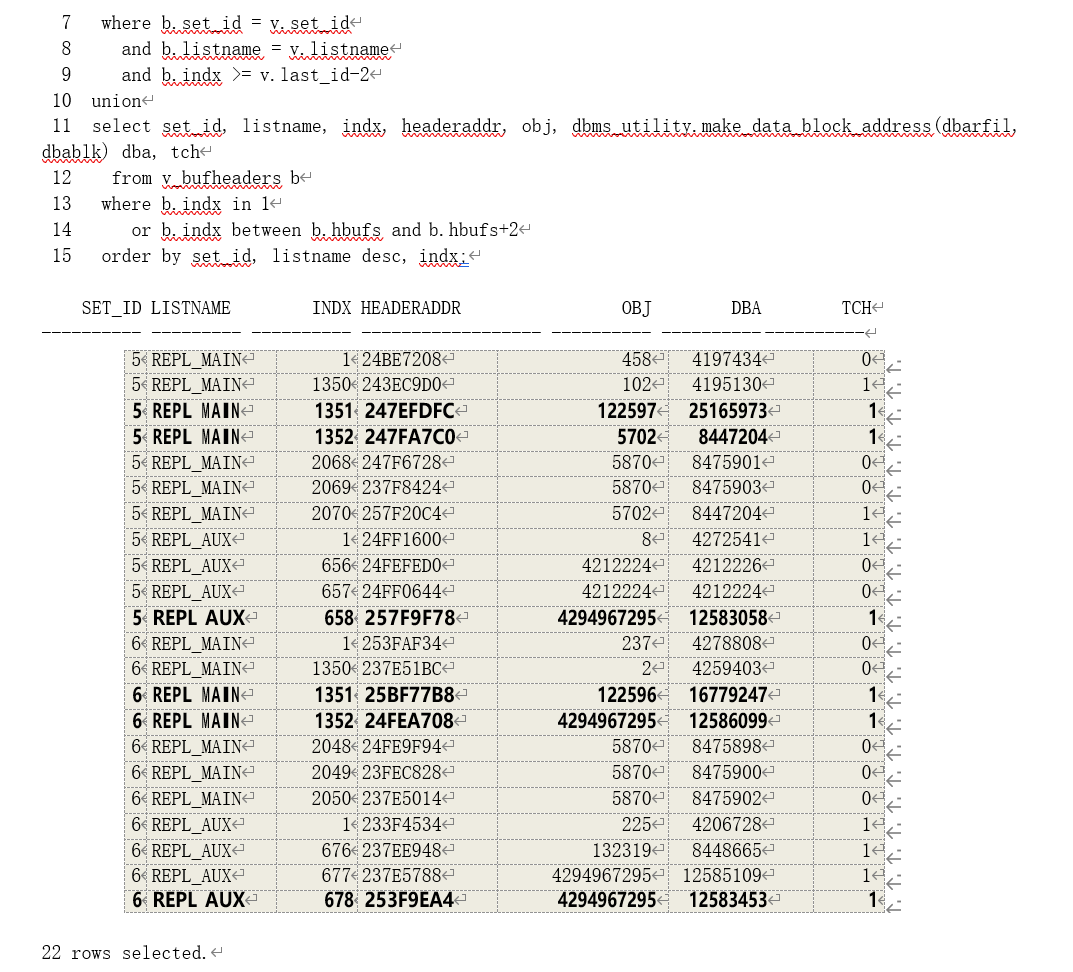
Task: Select header address 237E5014
Action: pos(401,799)
